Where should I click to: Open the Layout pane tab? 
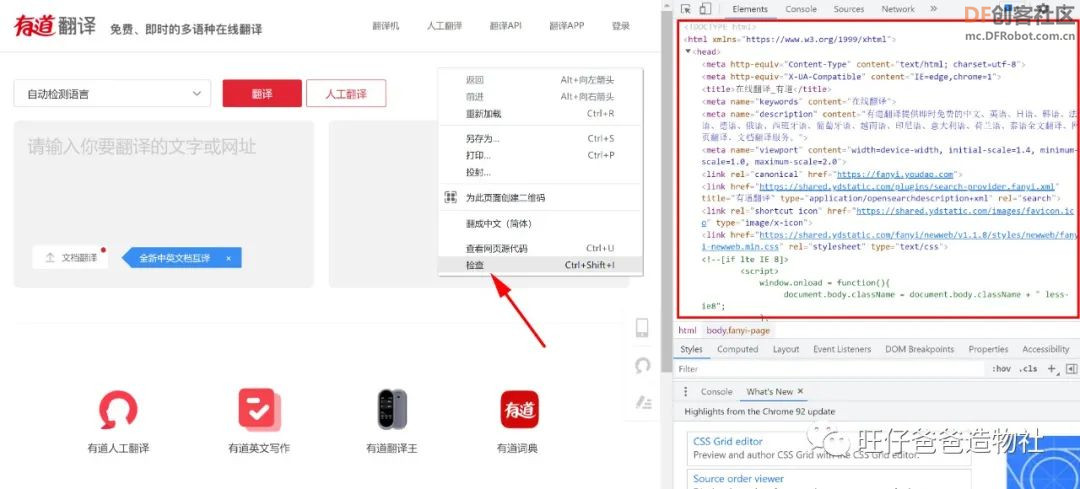click(x=786, y=349)
